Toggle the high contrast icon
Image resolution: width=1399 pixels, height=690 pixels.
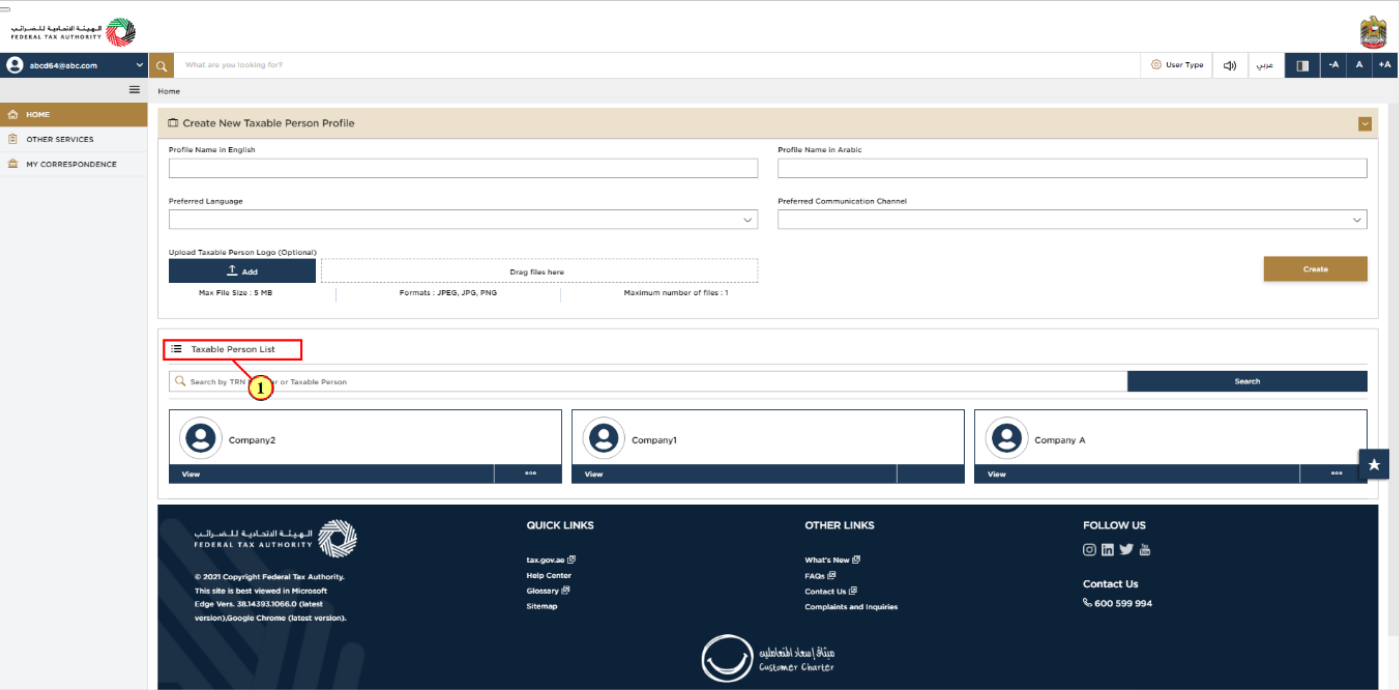[1302, 65]
